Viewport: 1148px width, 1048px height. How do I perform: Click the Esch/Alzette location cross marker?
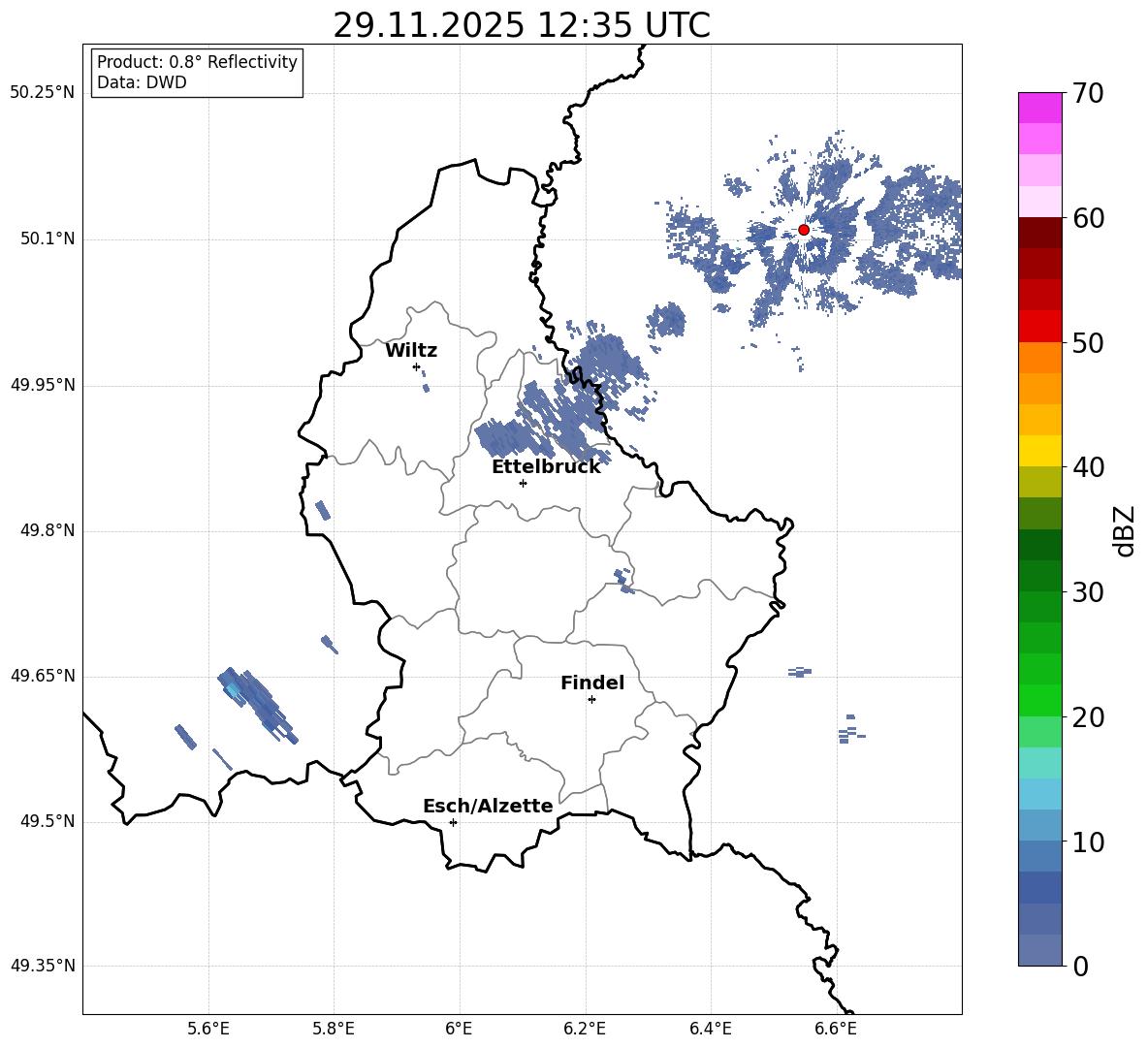tap(453, 822)
